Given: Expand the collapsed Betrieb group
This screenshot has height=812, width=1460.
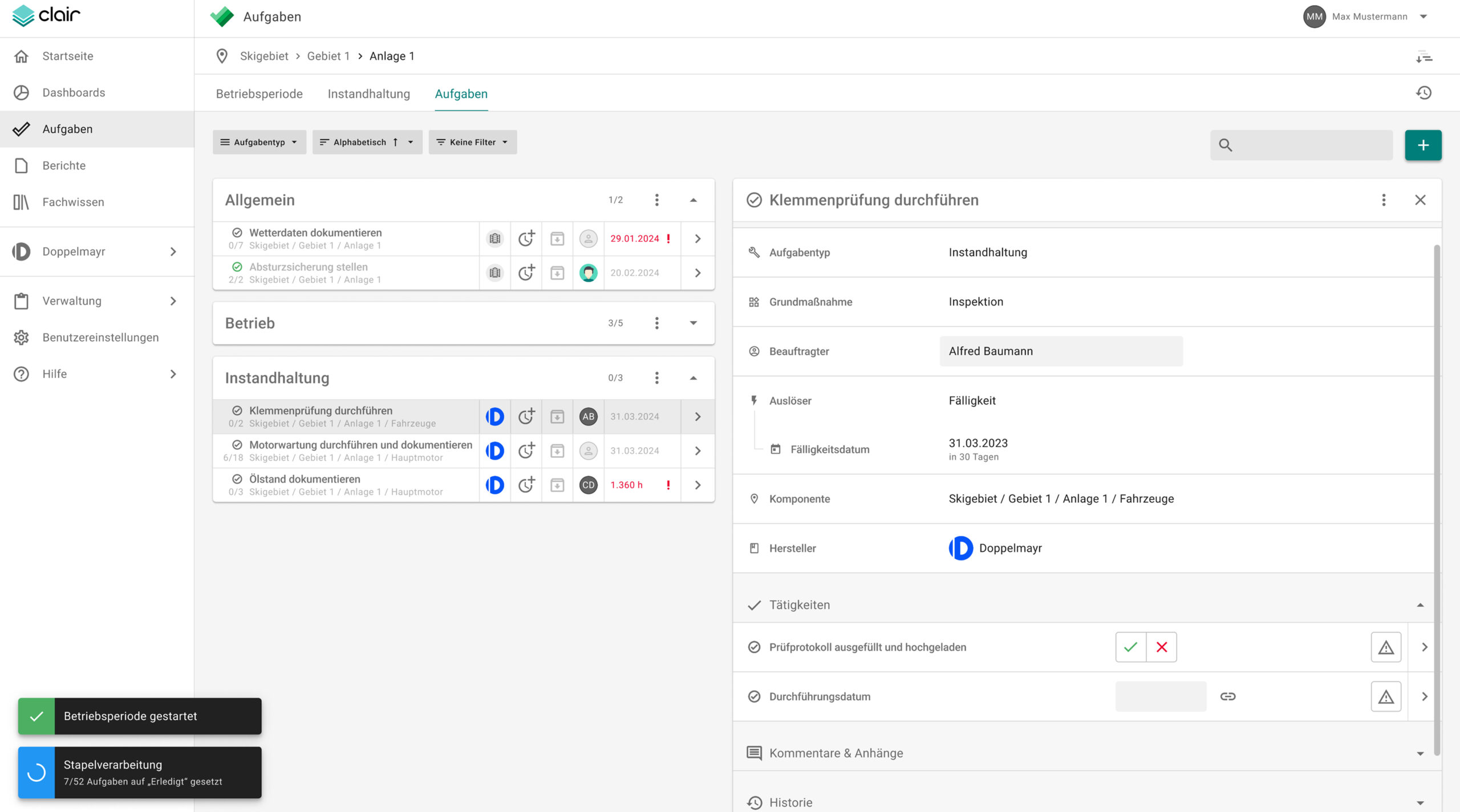Looking at the screenshot, I should click(693, 323).
